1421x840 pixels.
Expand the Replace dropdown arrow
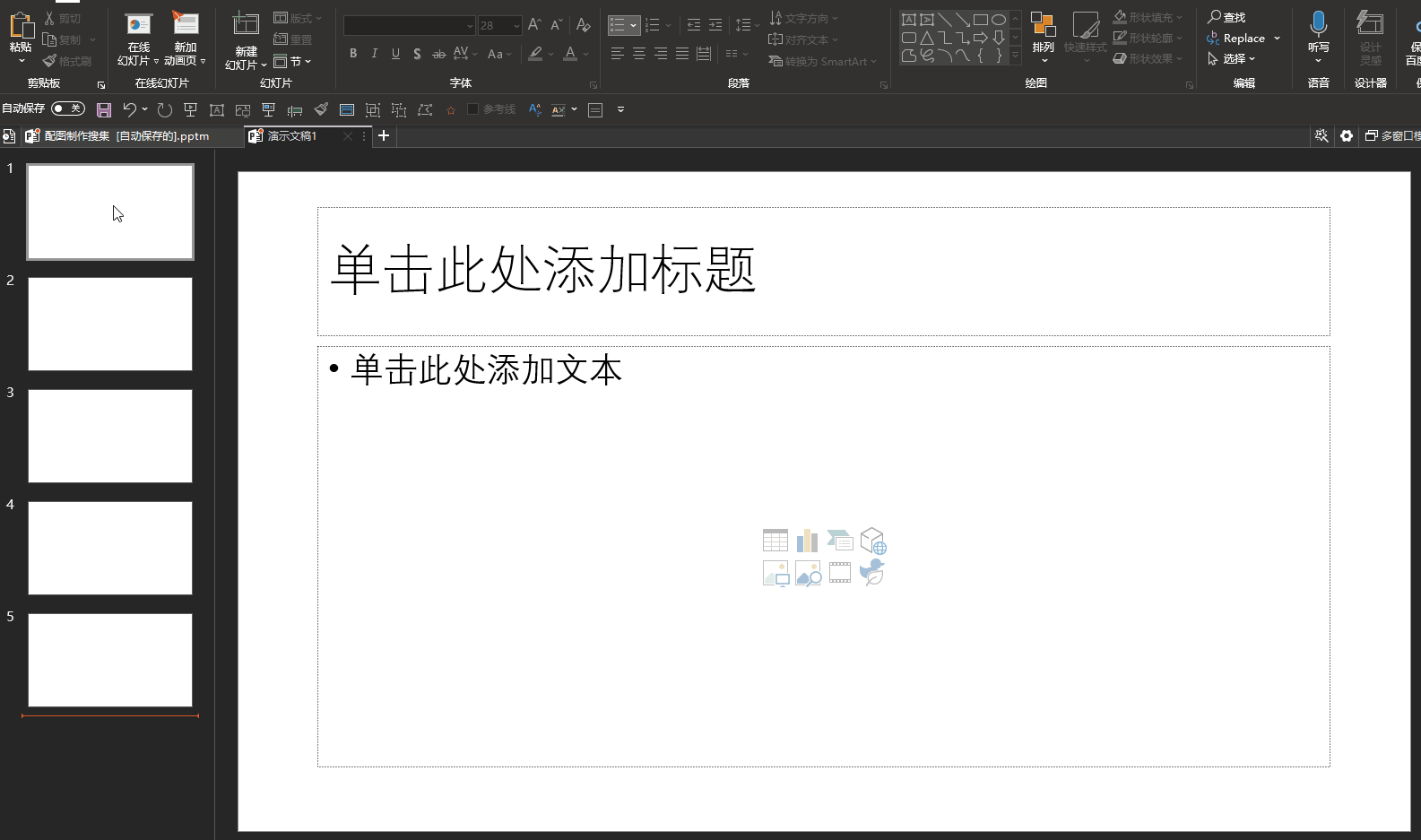[1277, 39]
